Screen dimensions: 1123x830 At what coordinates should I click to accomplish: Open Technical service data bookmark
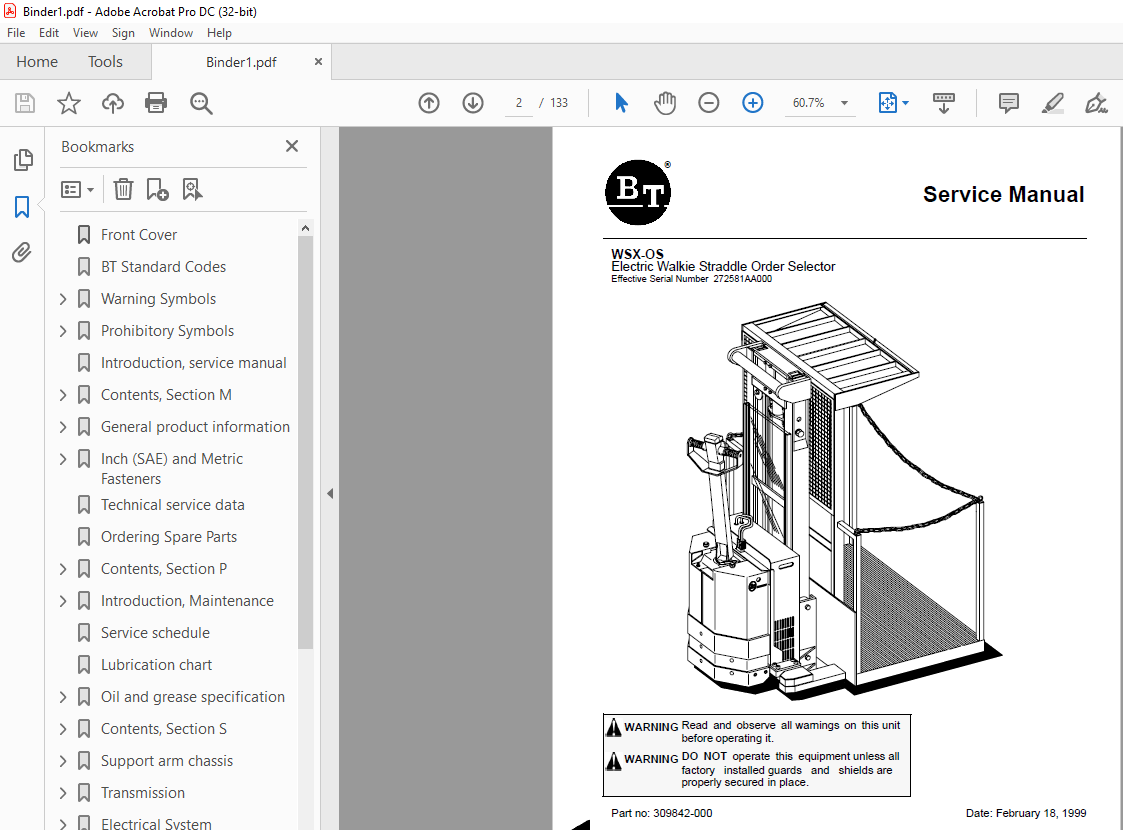[173, 505]
